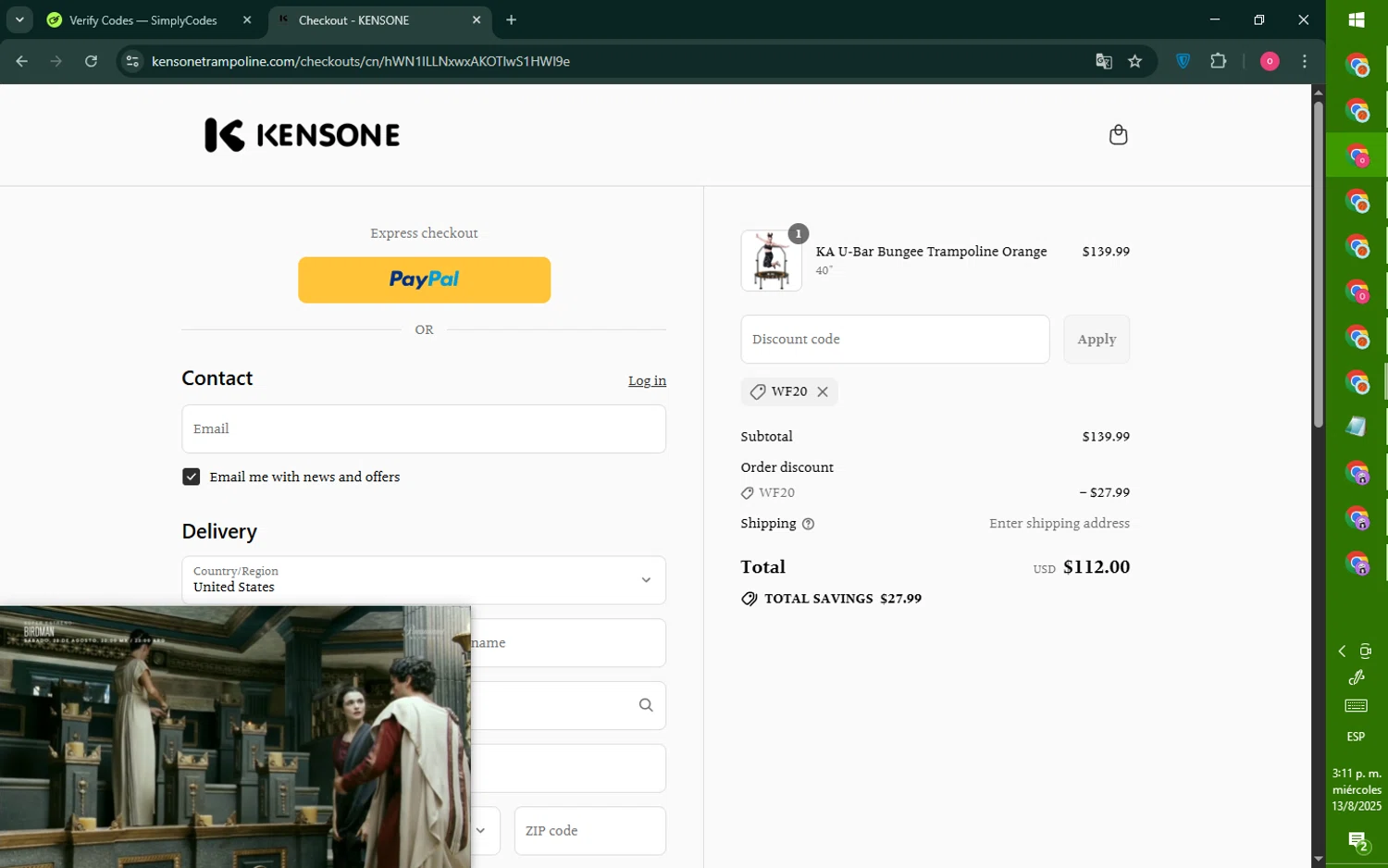1388x868 pixels.
Task: Open the Extensions puzzle icon
Action: click(1219, 61)
